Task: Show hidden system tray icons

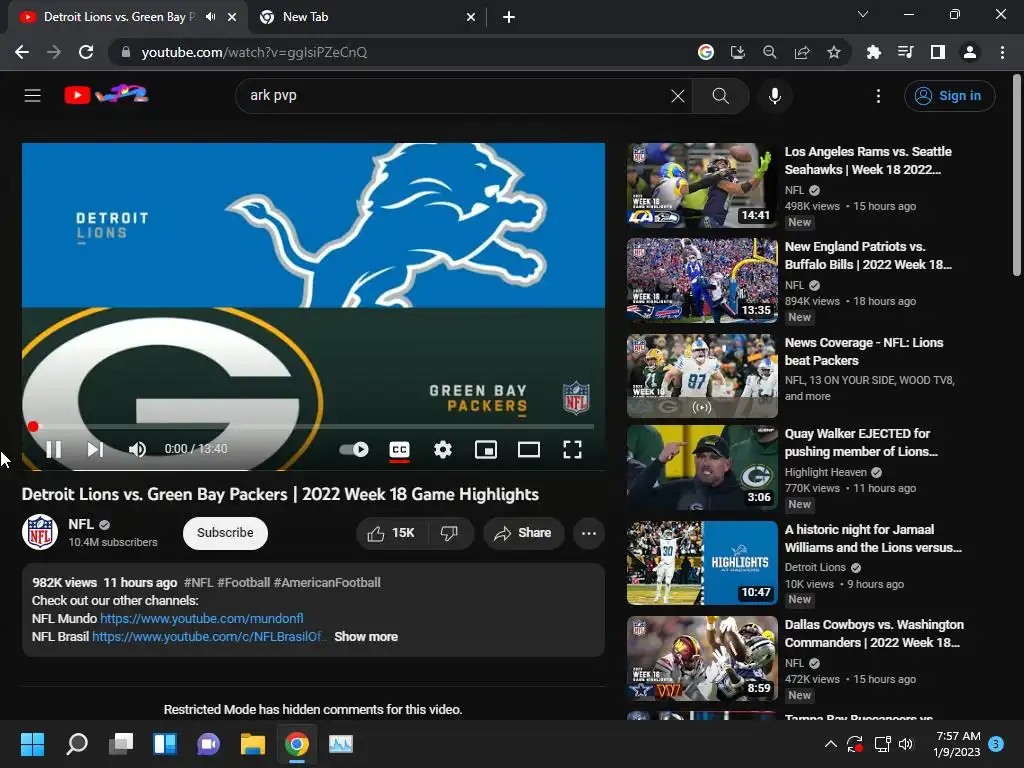Action: 831,743
